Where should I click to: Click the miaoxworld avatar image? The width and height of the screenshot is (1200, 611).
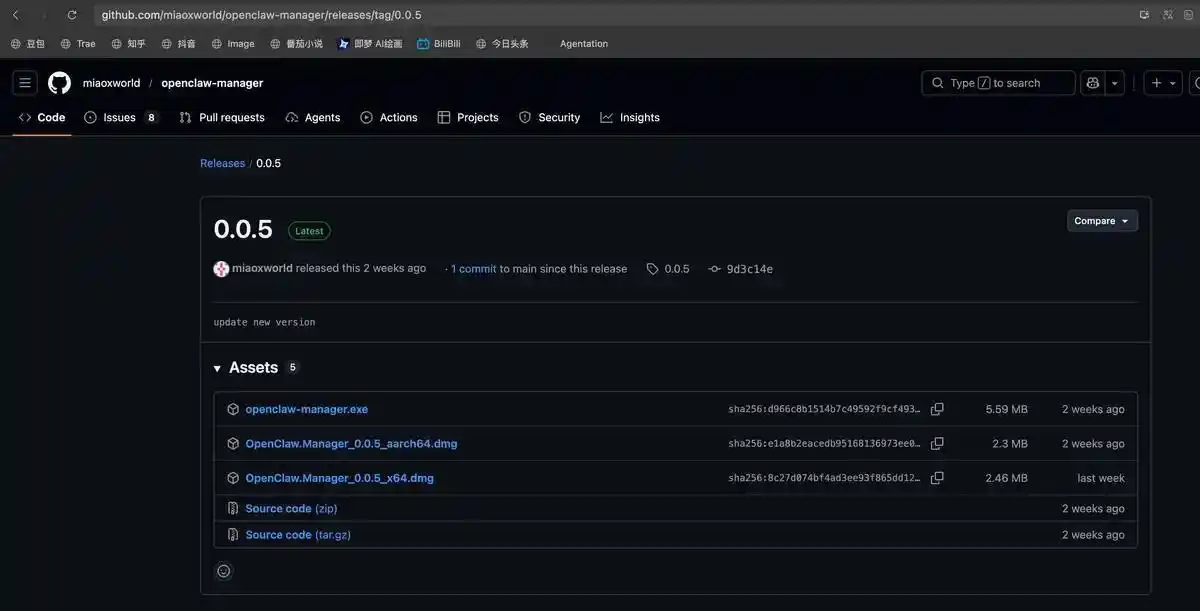(x=221, y=269)
